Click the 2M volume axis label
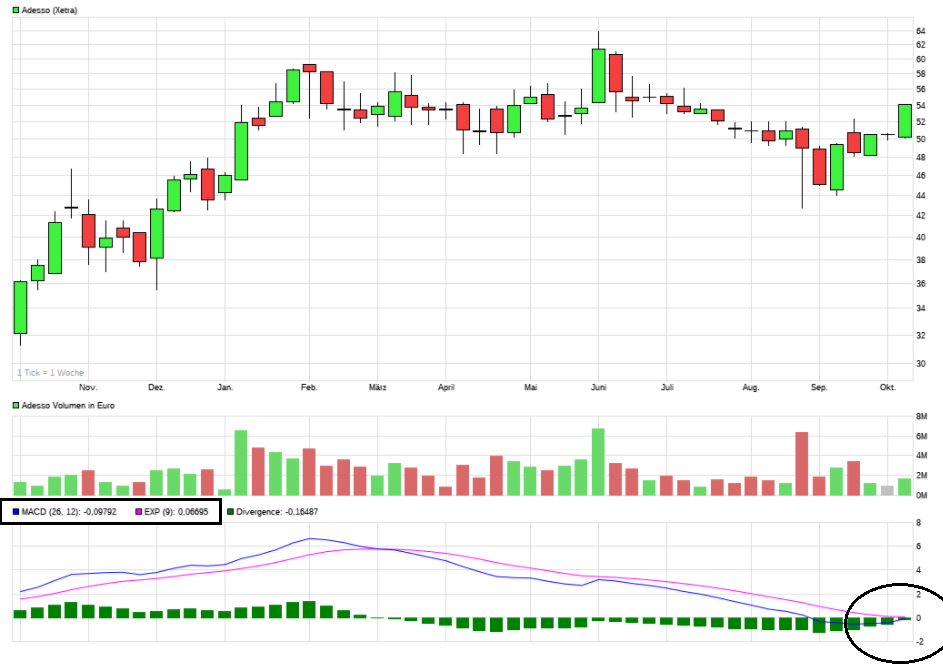 tap(921, 475)
